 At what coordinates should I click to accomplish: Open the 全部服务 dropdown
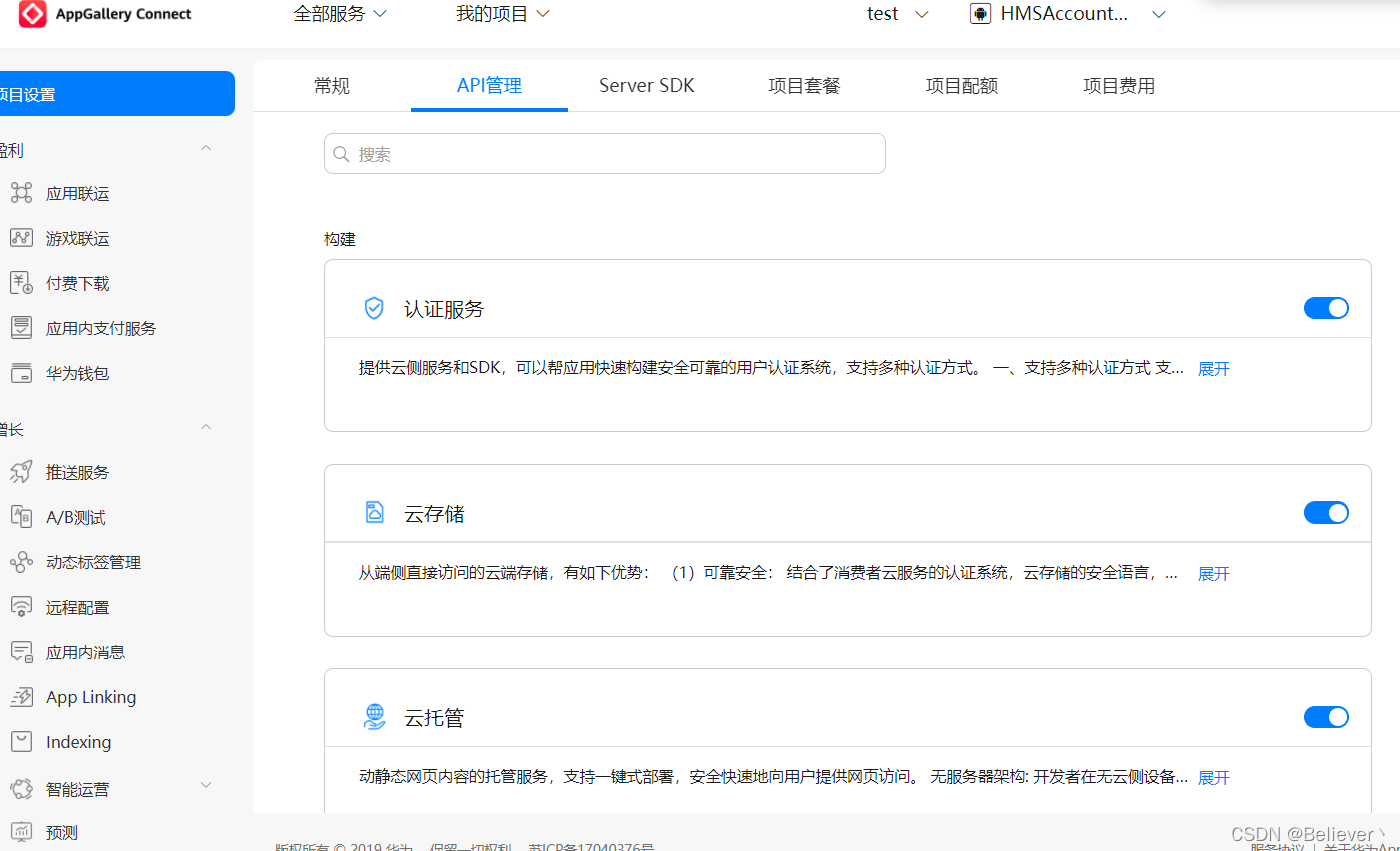coord(340,14)
